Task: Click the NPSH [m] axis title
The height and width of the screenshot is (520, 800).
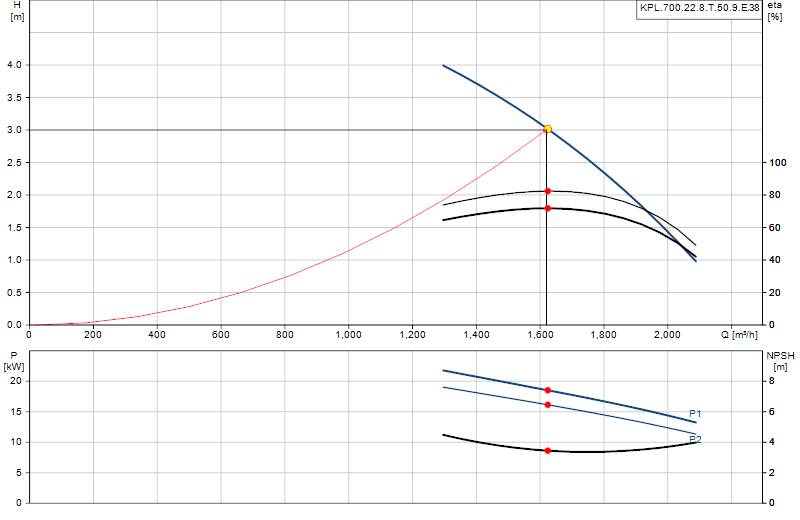Action: click(780, 361)
